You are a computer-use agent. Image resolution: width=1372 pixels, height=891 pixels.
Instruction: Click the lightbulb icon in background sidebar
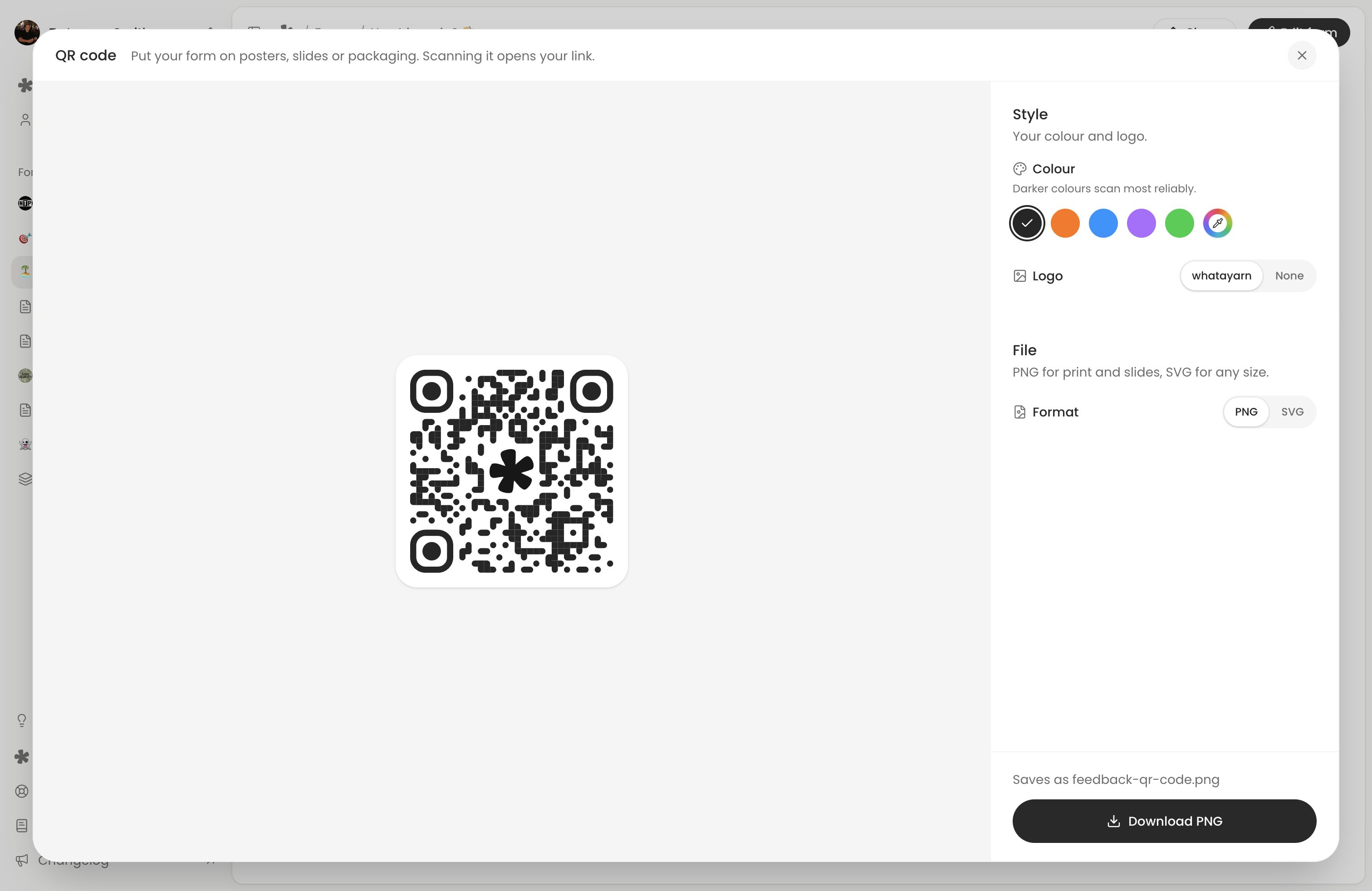point(22,720)
